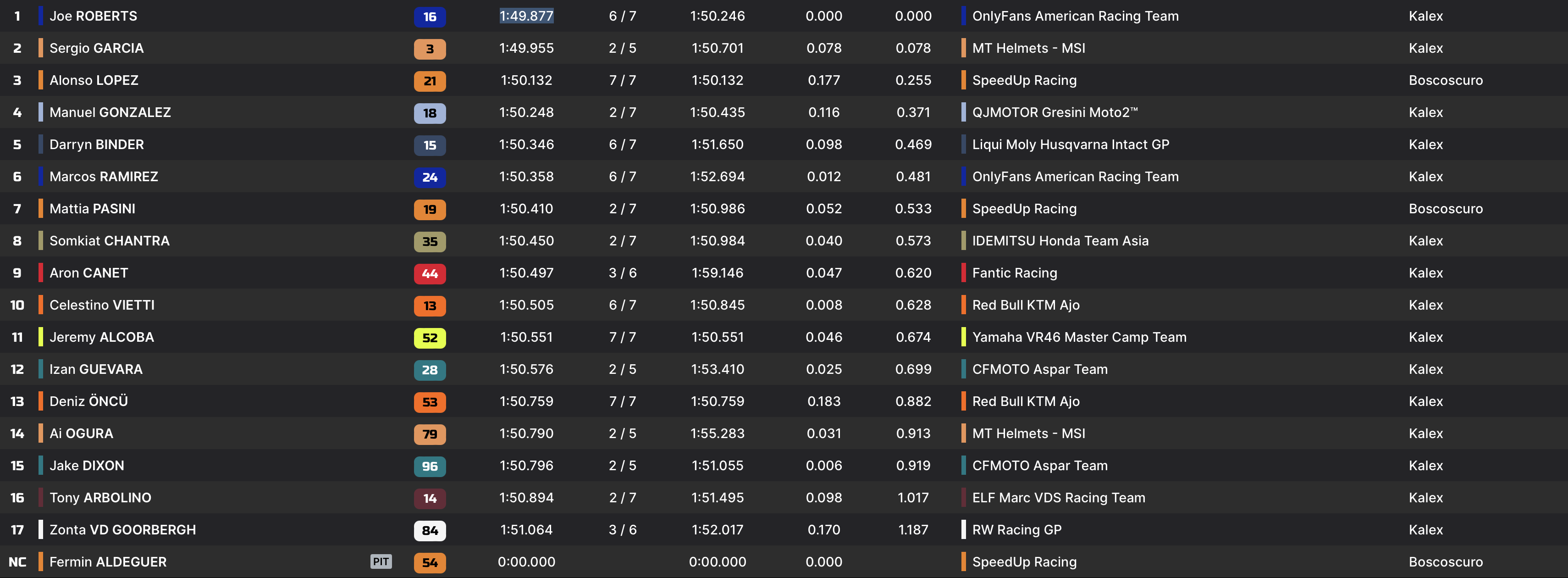The height and width of the screenshot is (578, 1568).
Task: Click rider name Zonta VD GOORBERGH
Action: (122, 530)
